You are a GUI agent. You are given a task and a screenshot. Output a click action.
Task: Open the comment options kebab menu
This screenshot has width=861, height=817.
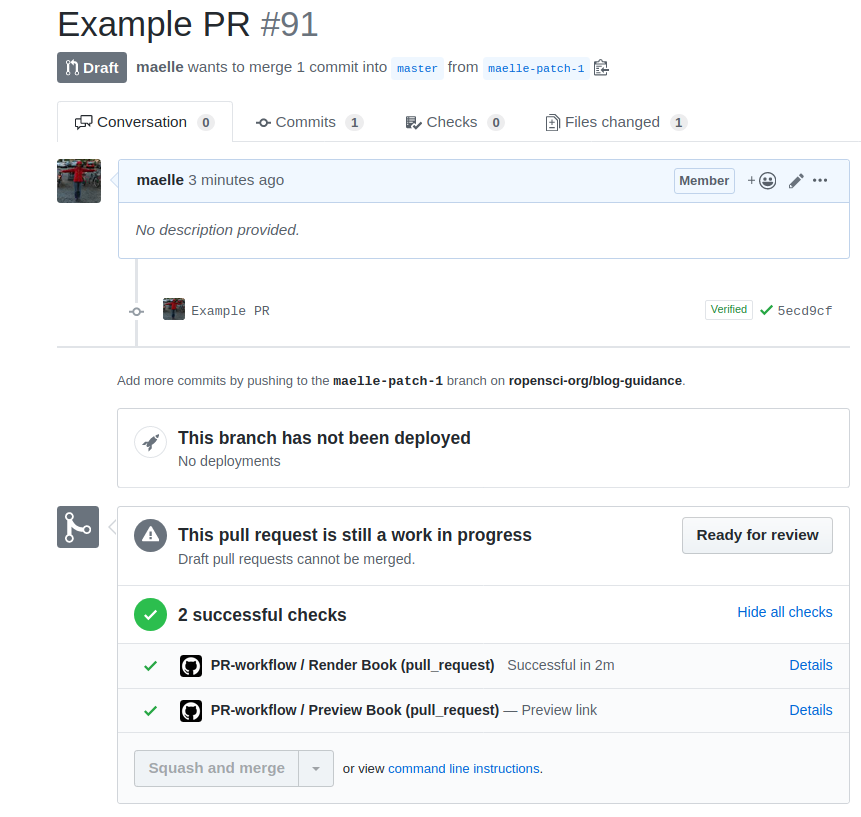coord(820,180)
